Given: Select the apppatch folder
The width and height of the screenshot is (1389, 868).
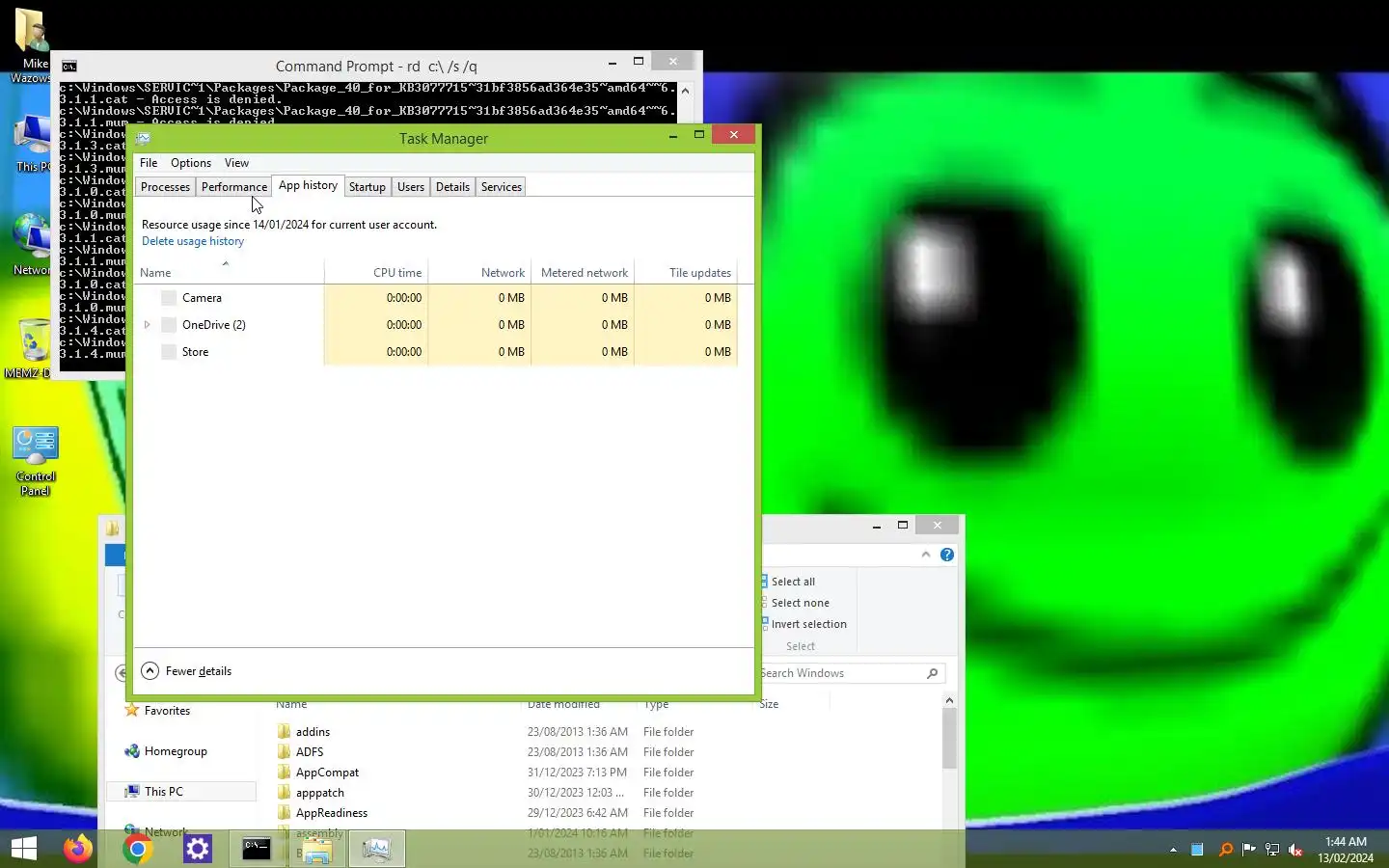Looking at the screenshot, I should click(320, 793).
